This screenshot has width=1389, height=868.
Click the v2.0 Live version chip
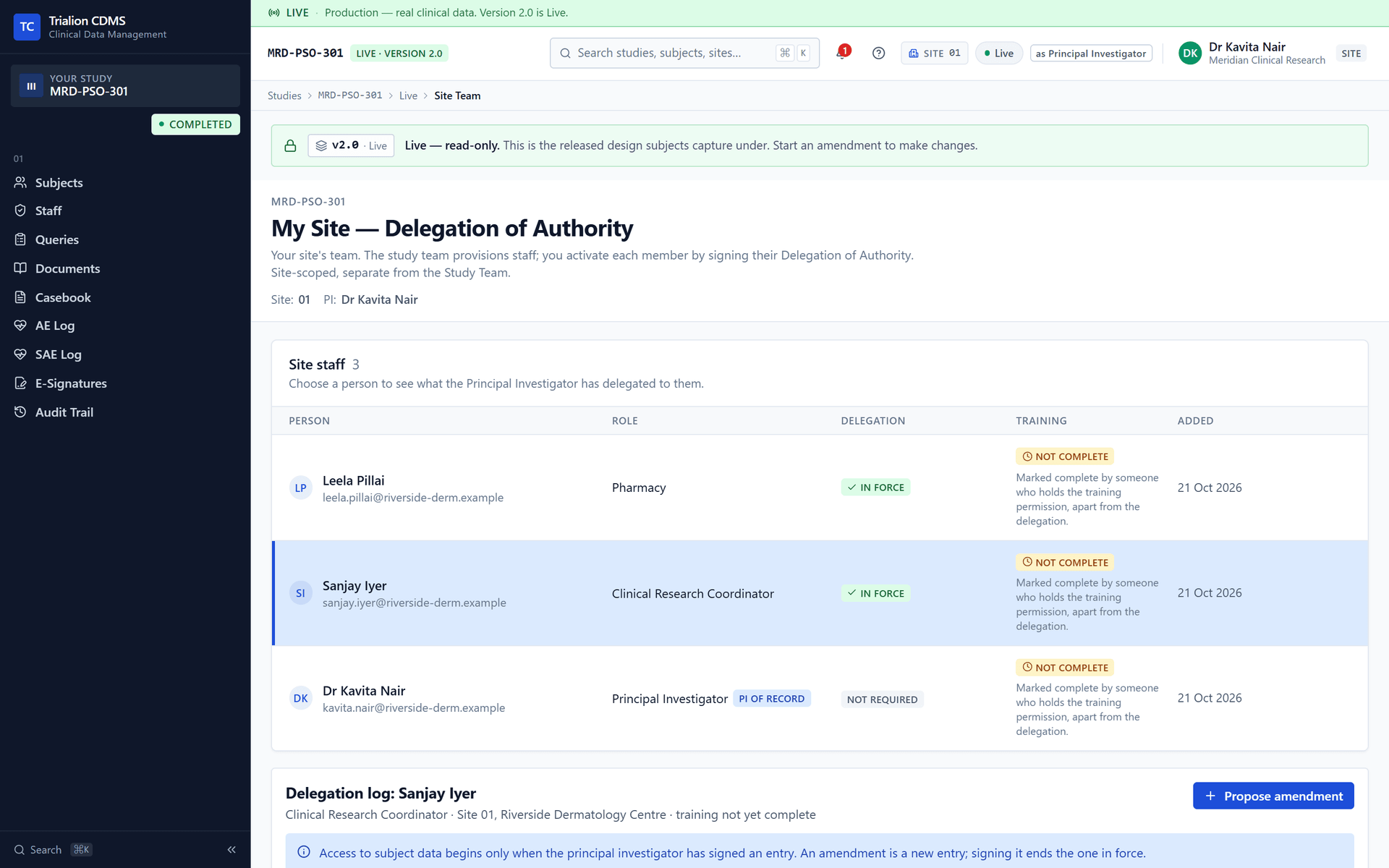tap(351, 145)
